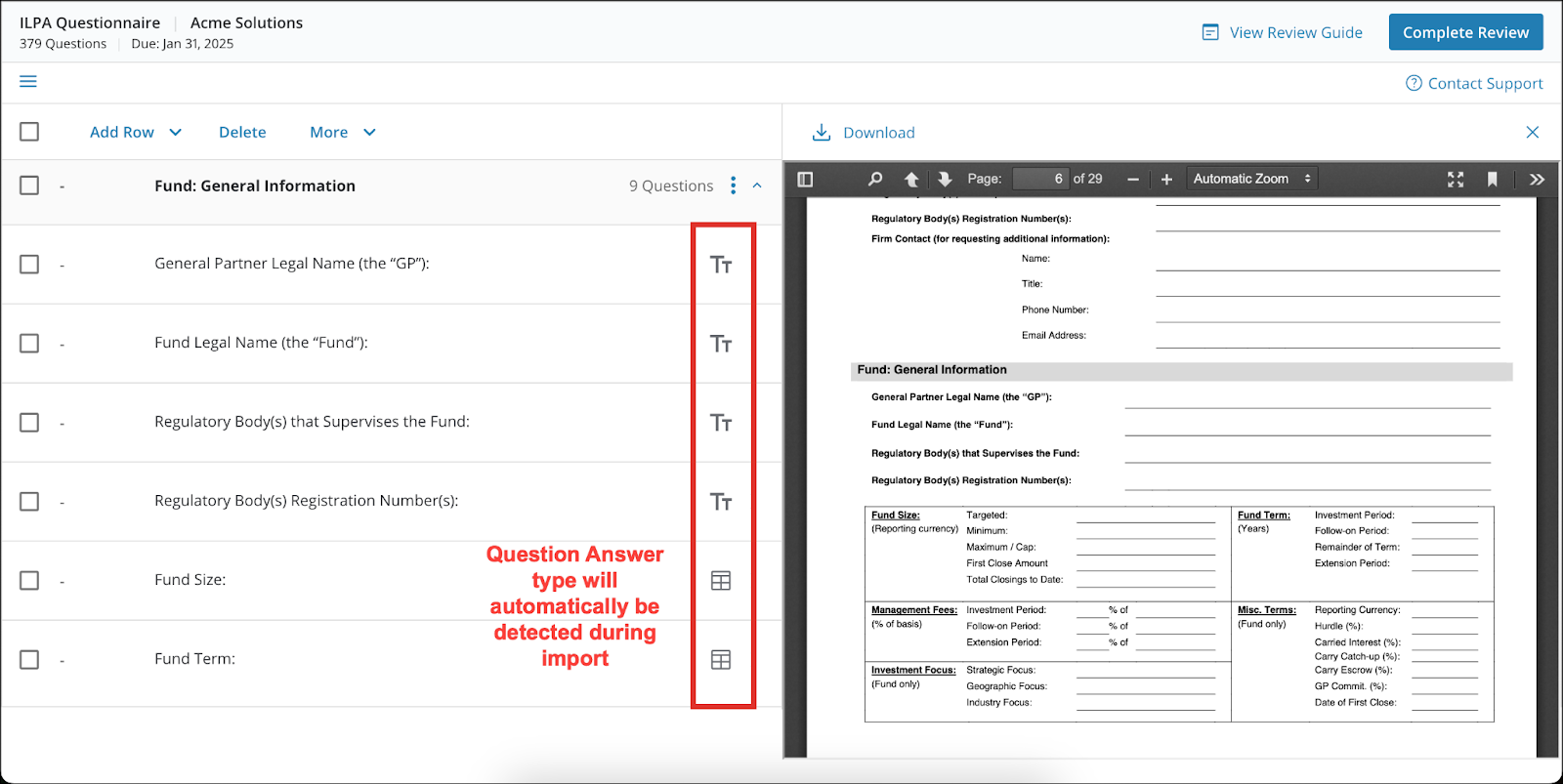Image resolution: width=1563 pixels, height=784 pixels.
Task: Click the PDF bookmark current view icon
Action: point(1492,179)
